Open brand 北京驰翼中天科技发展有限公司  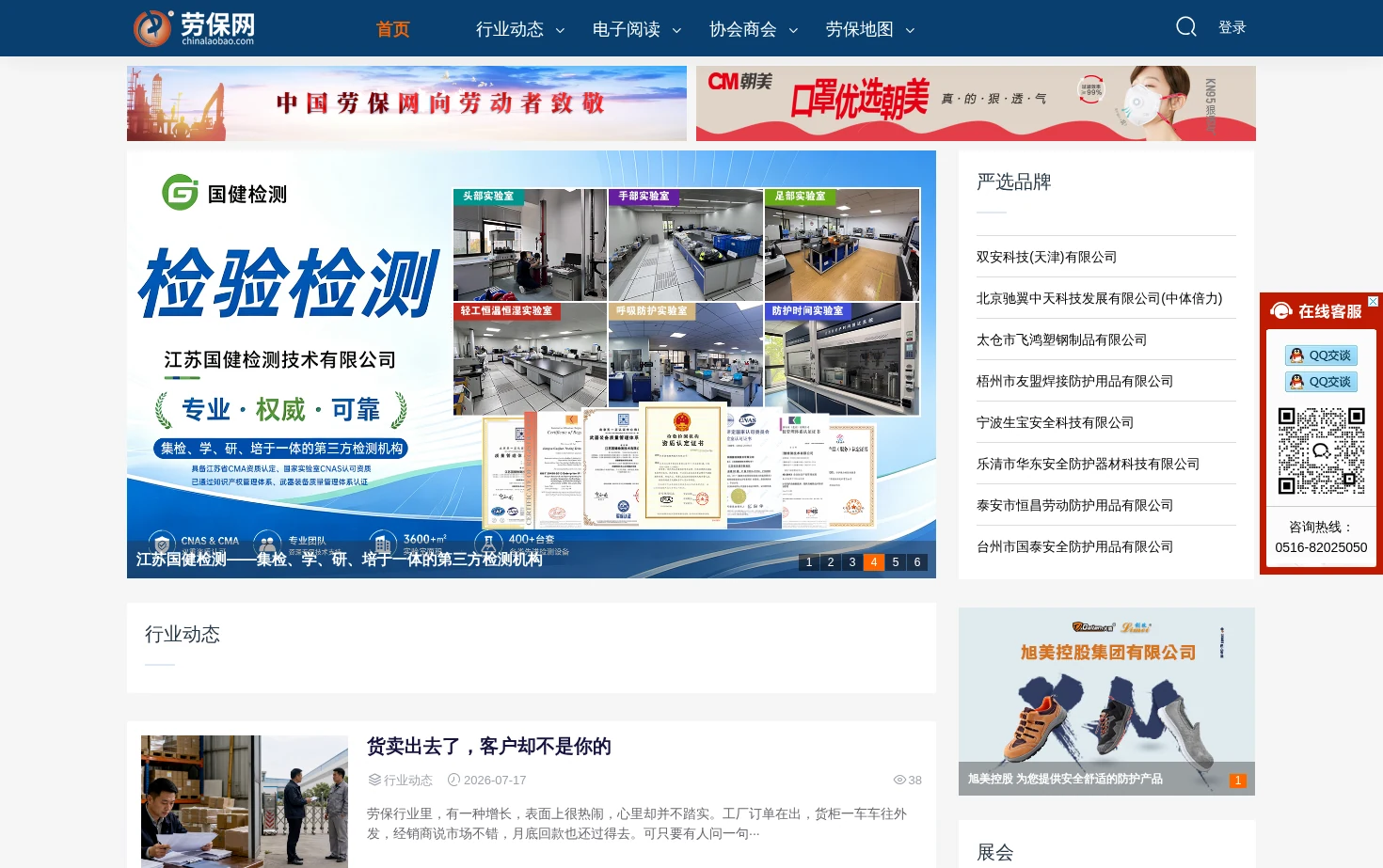click(x=1099, y=298)
